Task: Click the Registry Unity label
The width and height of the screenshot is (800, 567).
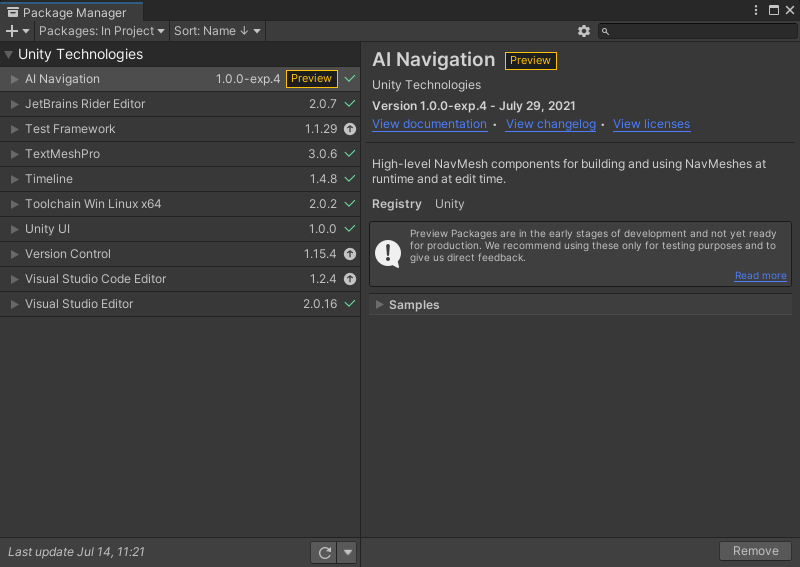Action: 418,204
